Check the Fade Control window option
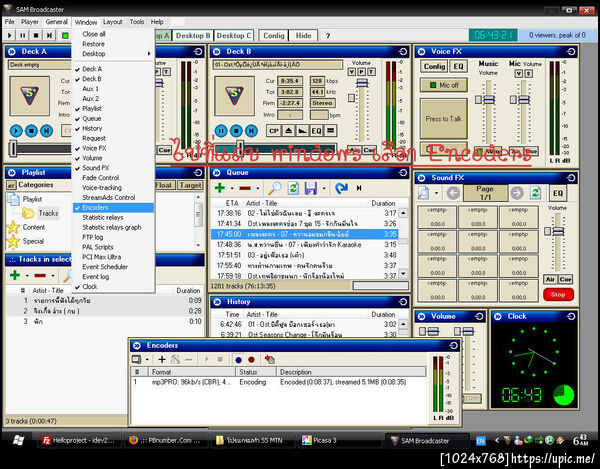The height and width of the screenshot is (469, 600). coord(99,177)
